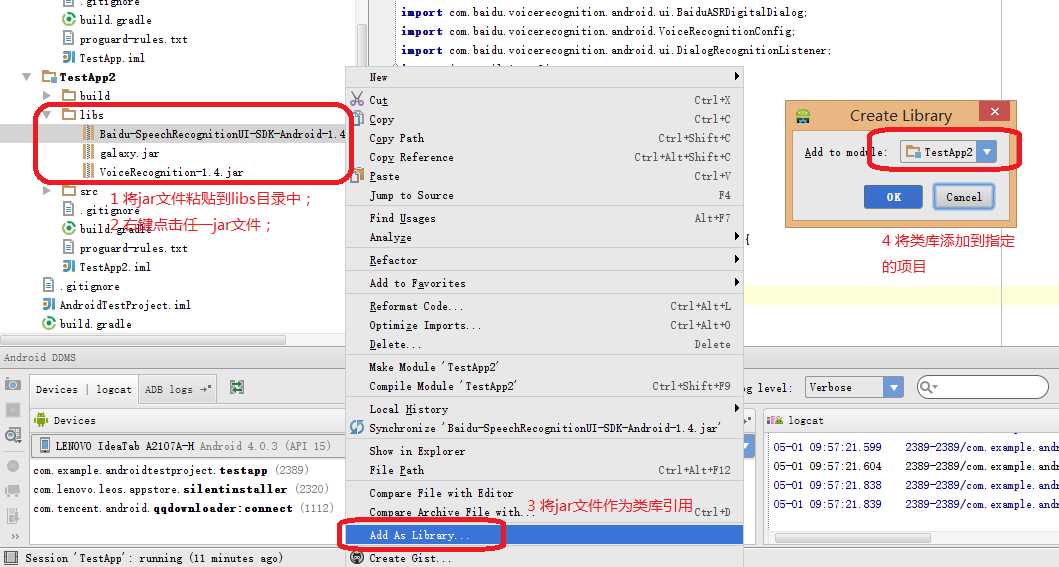Click the pin arrow icon on ADB logs tab
The width and height of the screenshot is (1059, 567).
point(206,389)
